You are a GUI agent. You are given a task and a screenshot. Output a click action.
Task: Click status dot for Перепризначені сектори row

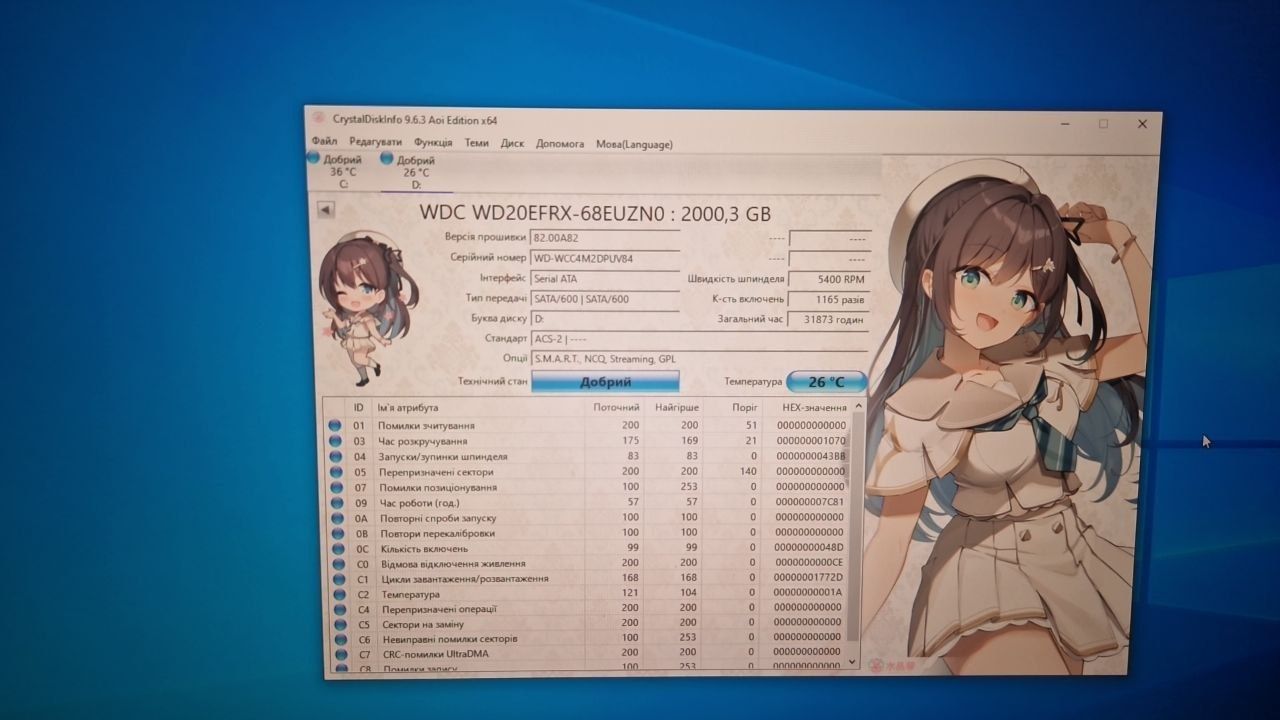point(335,472)
